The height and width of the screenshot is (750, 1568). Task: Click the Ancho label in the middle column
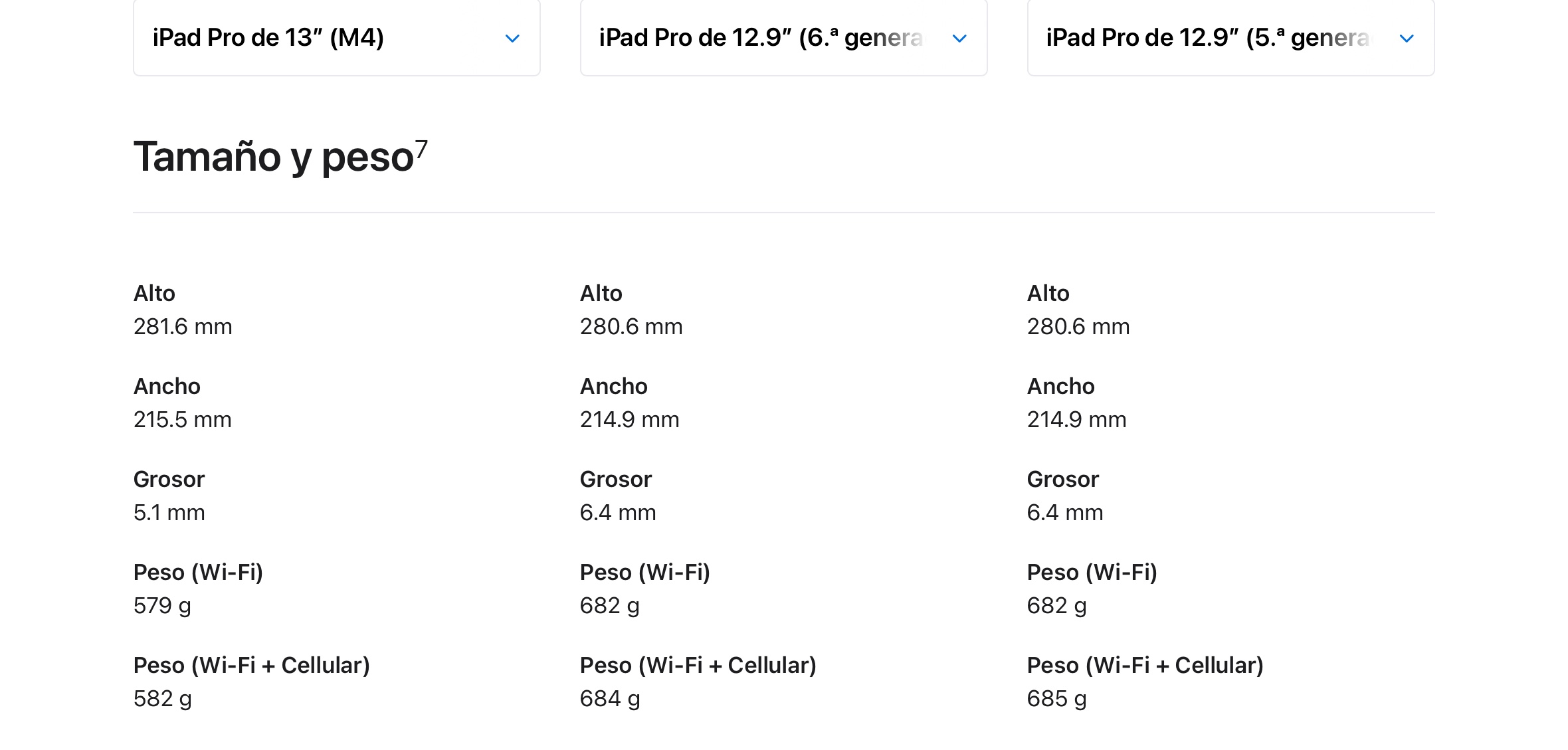pyautogui.click(x=613, y=387)
